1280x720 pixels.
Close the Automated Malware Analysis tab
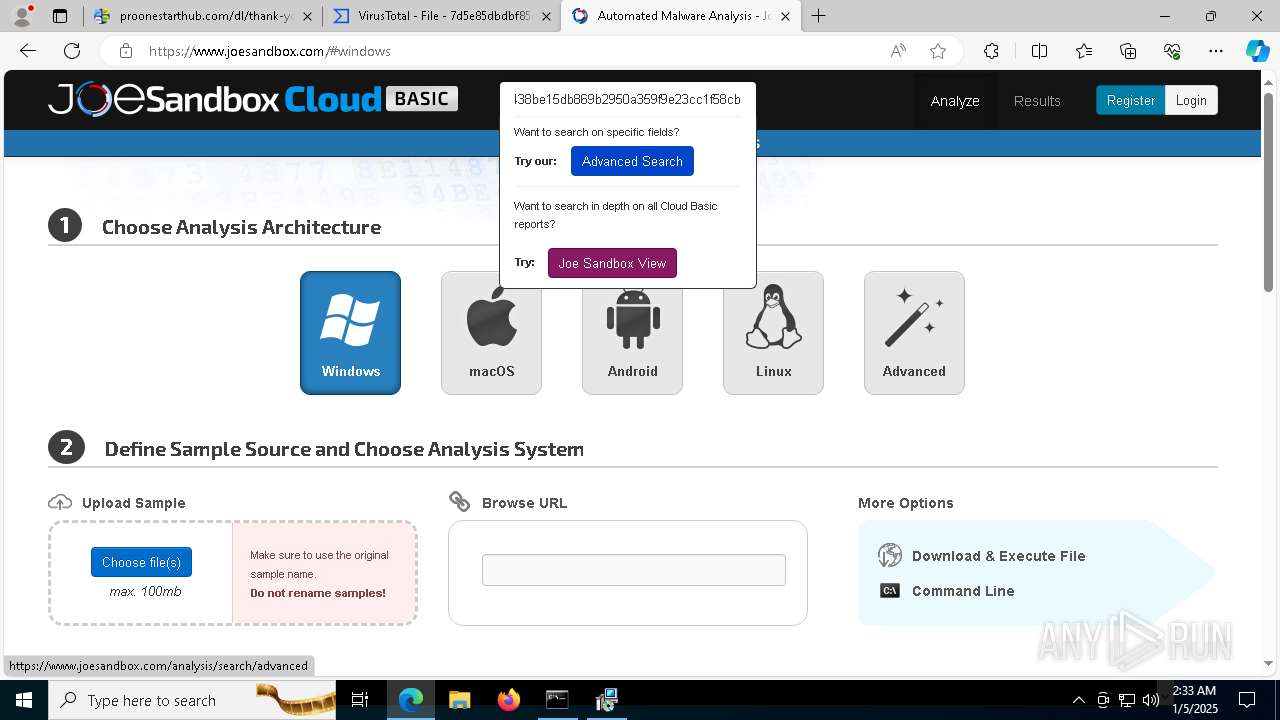click(x=785, y=16)
